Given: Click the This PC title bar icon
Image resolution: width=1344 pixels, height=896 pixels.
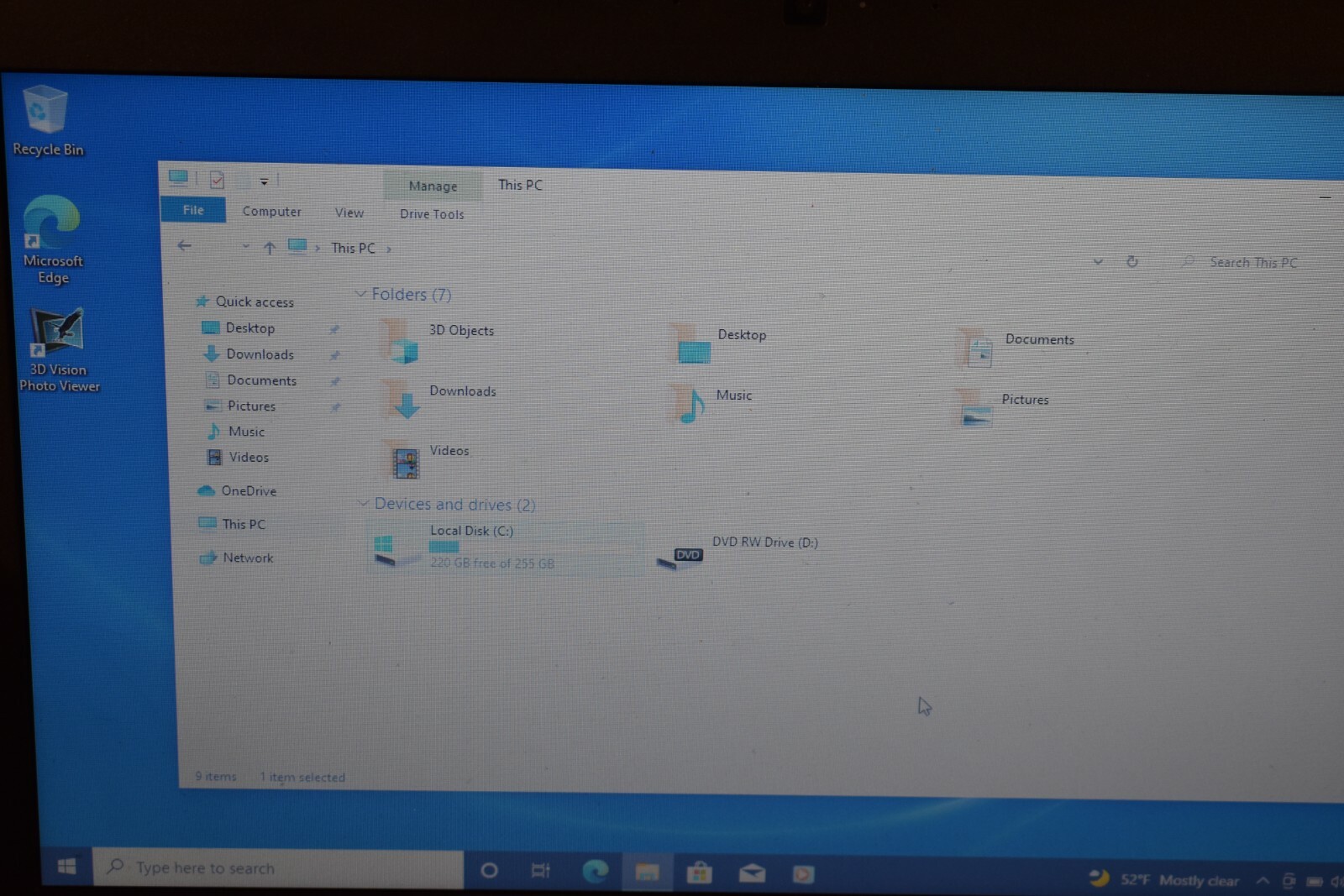Looking at the screenshot, I should 178,177.
